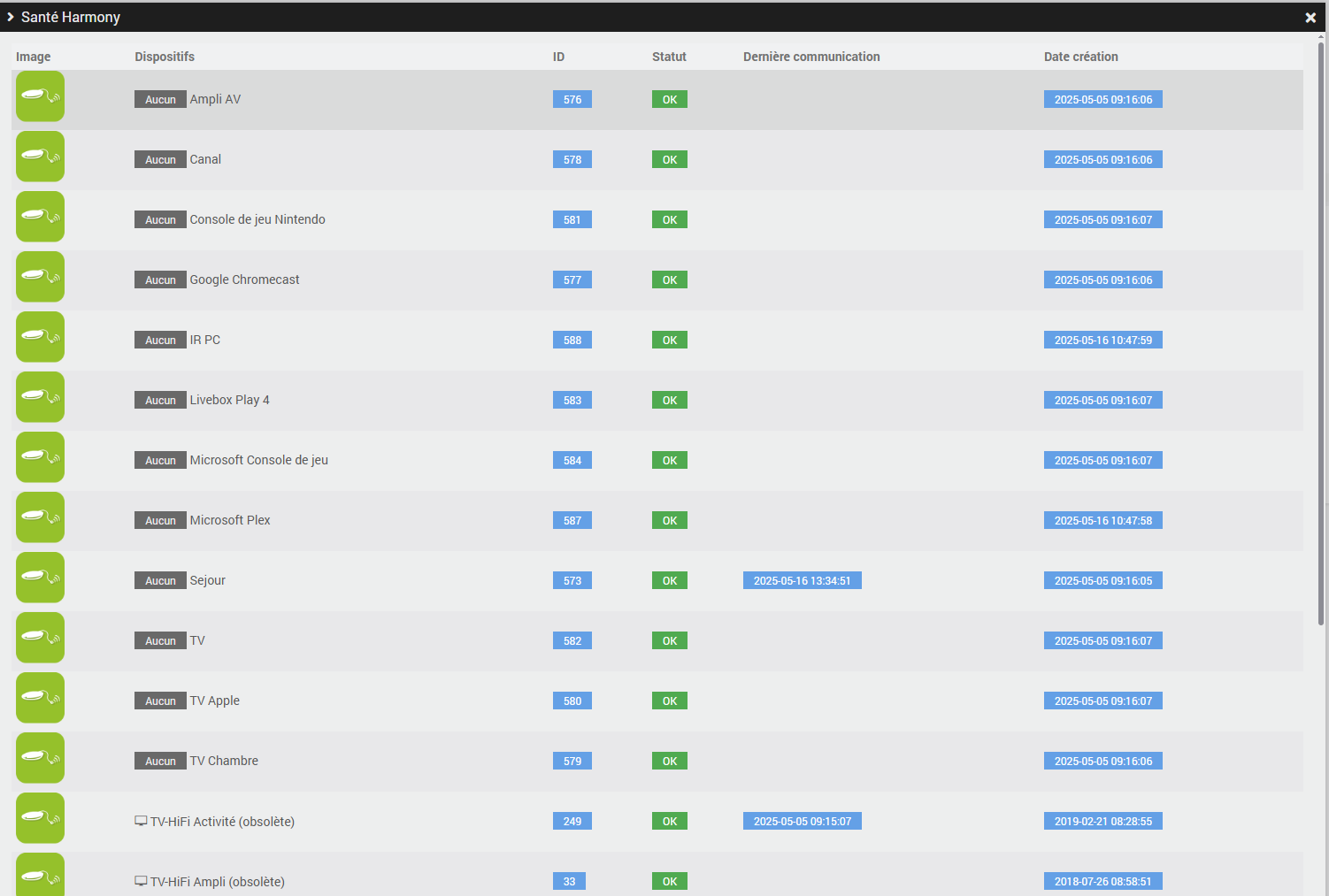Open TV-HiFi Activité (obsolète) device link
Image resolution: width=1329 pixels, height=896 pixels.
pos(222,822)
